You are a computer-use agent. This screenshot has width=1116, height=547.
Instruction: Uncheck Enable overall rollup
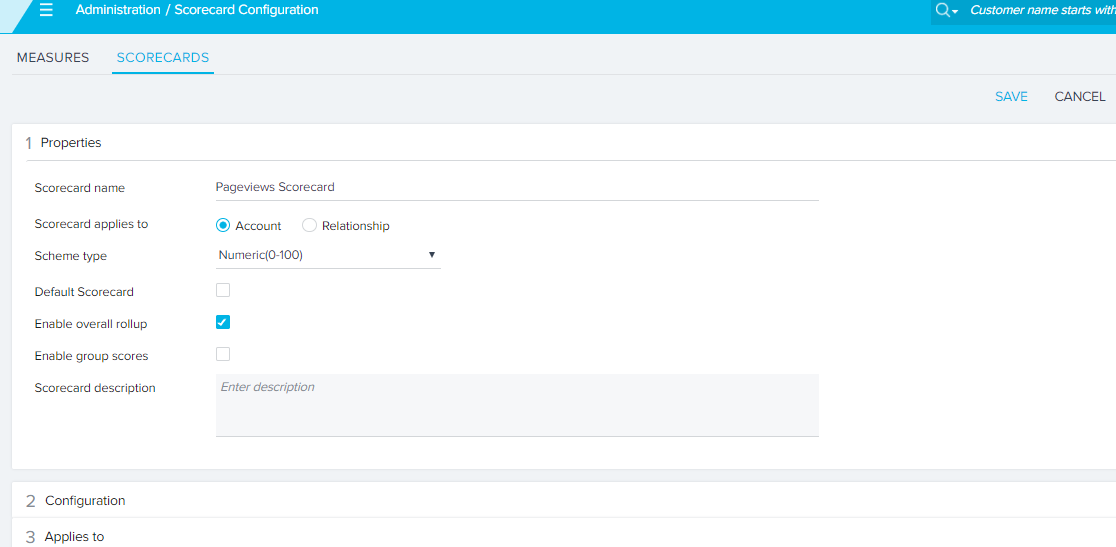pyautogui.click(x=223, y=322)
